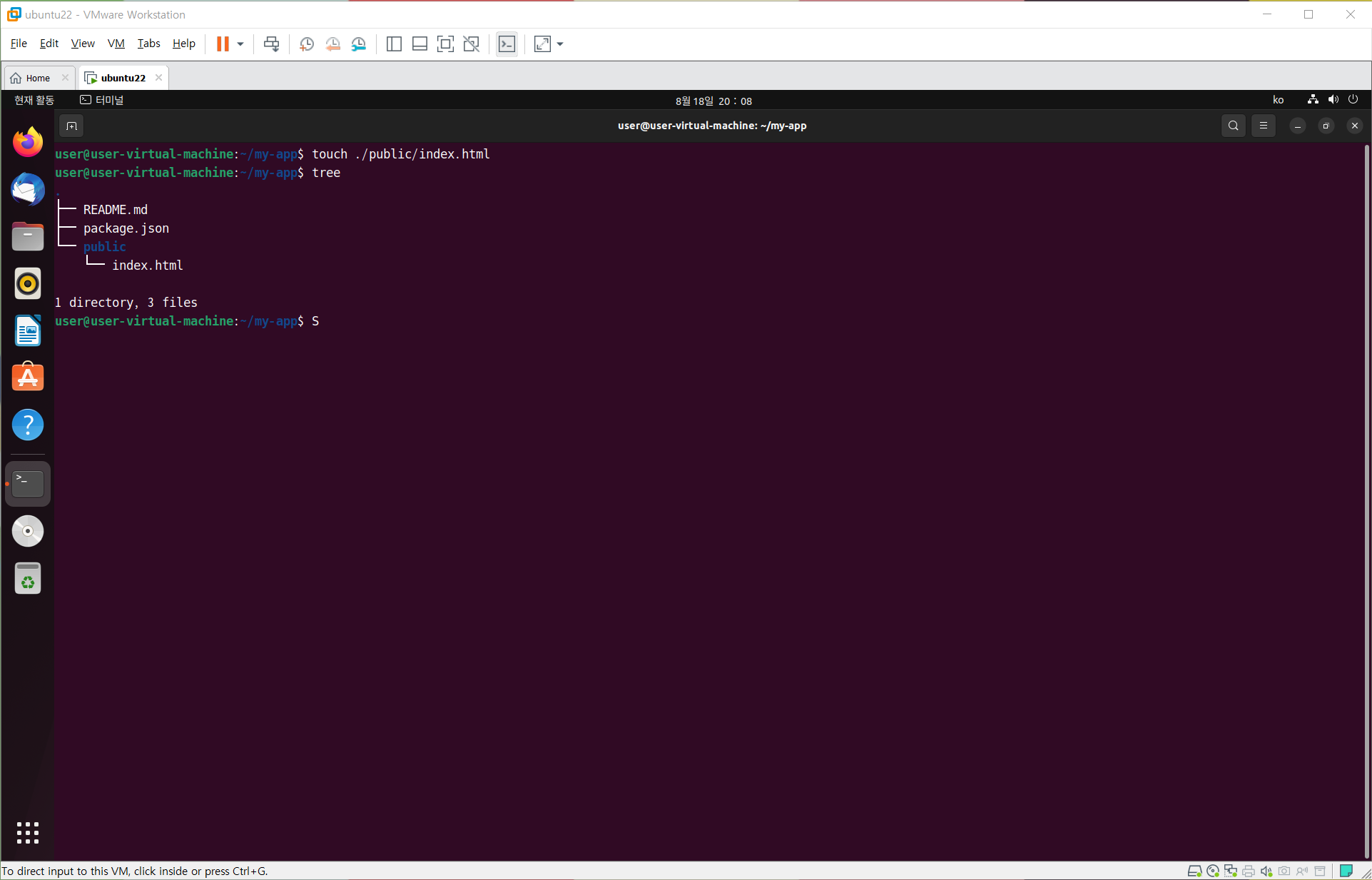Toggle the library sidebar view icon
Viewport: 1372px width, 880px height.
[x=394, y=44]
